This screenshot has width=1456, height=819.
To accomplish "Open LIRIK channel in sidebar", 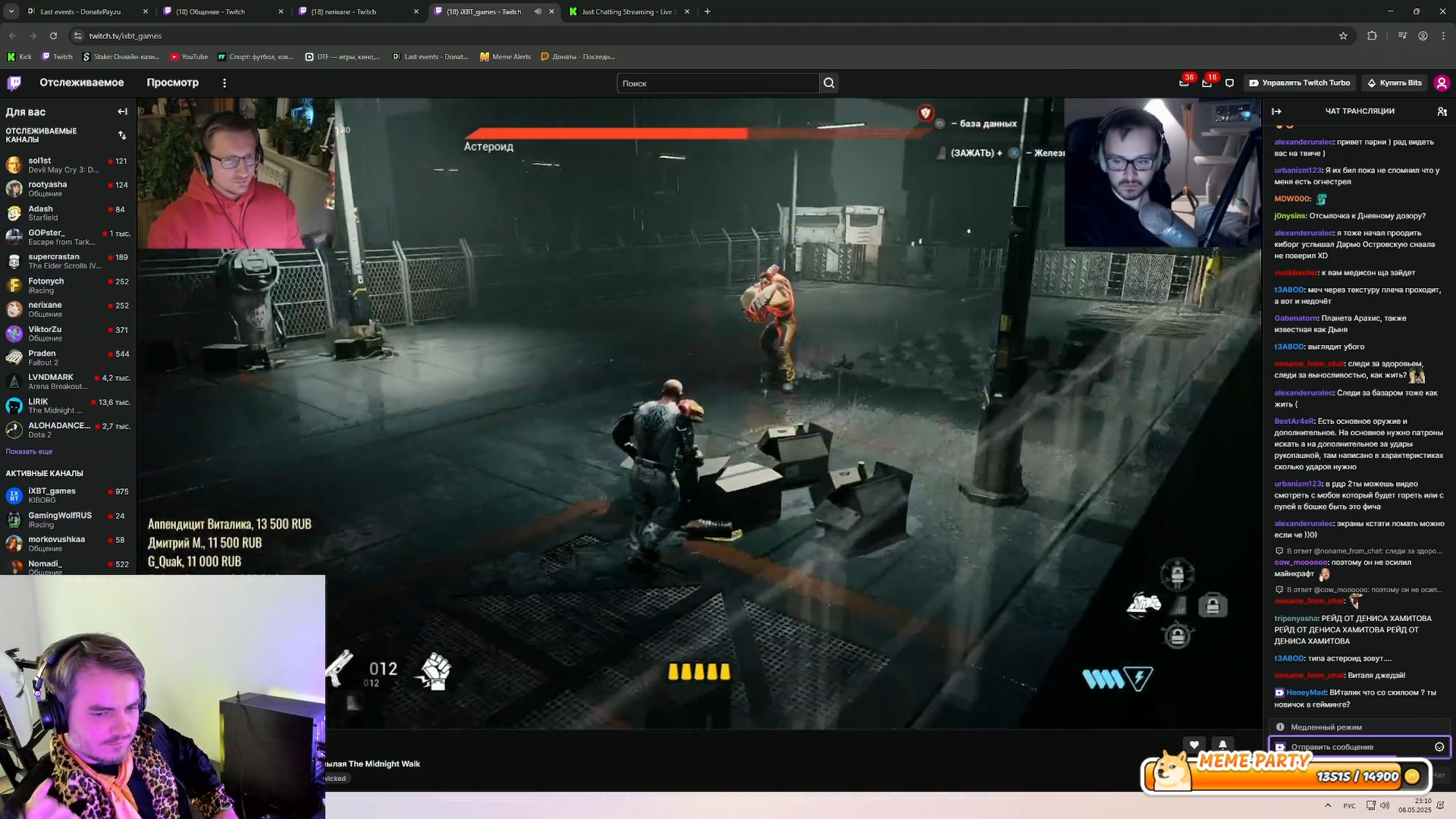I will click(x=68, y=406).
